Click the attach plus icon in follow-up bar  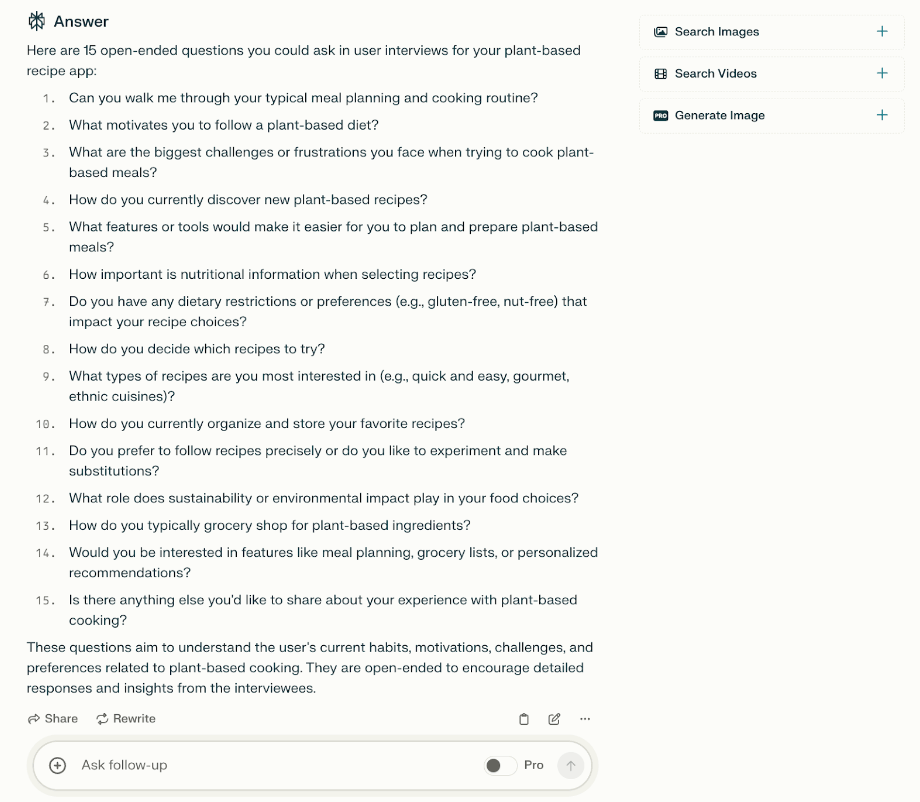[x=57, y=764]
